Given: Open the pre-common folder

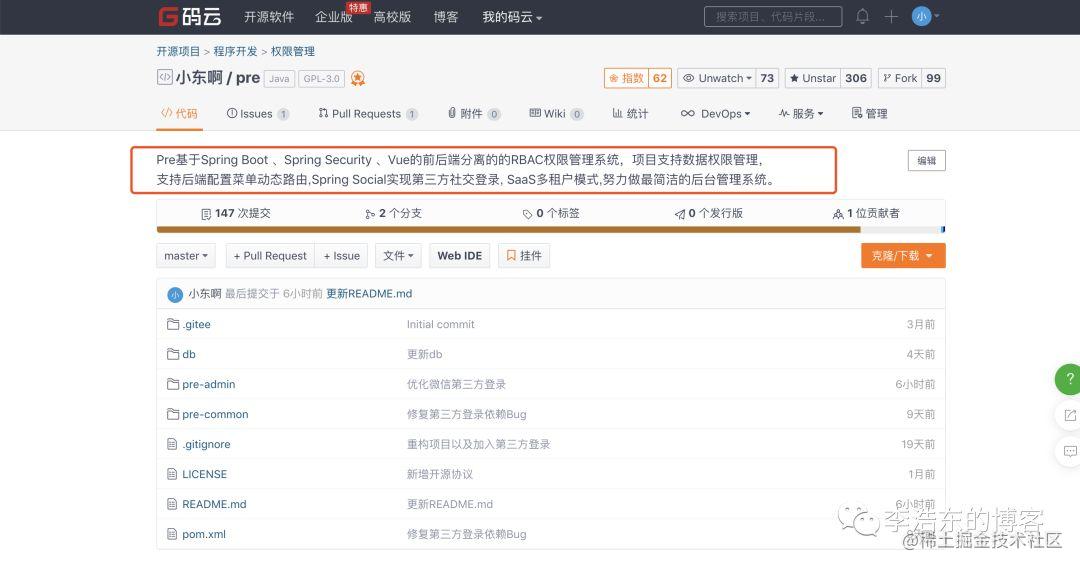Looking at the screenshot, I should coord(215,414).
